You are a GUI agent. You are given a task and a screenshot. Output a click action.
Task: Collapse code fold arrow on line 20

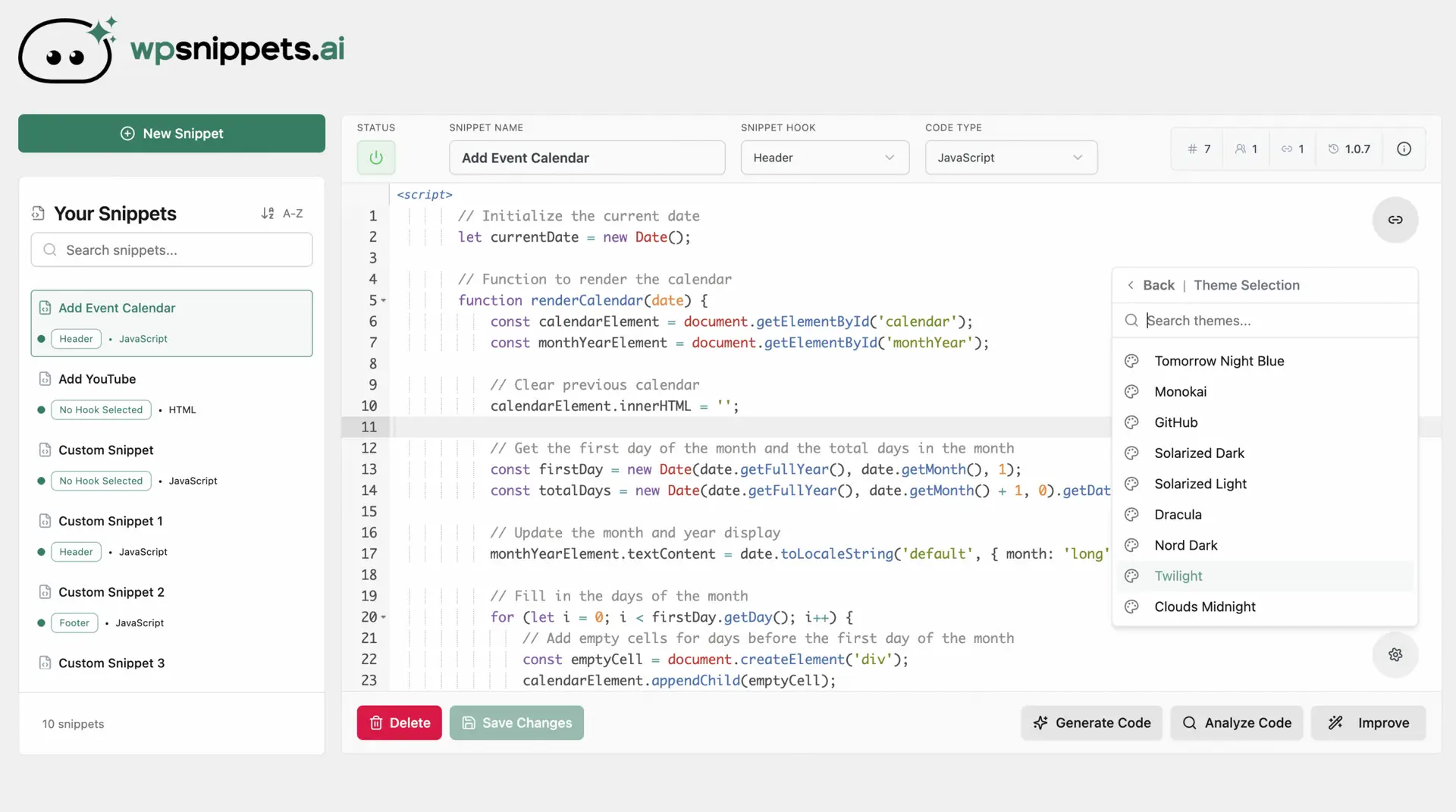point(384,617)
